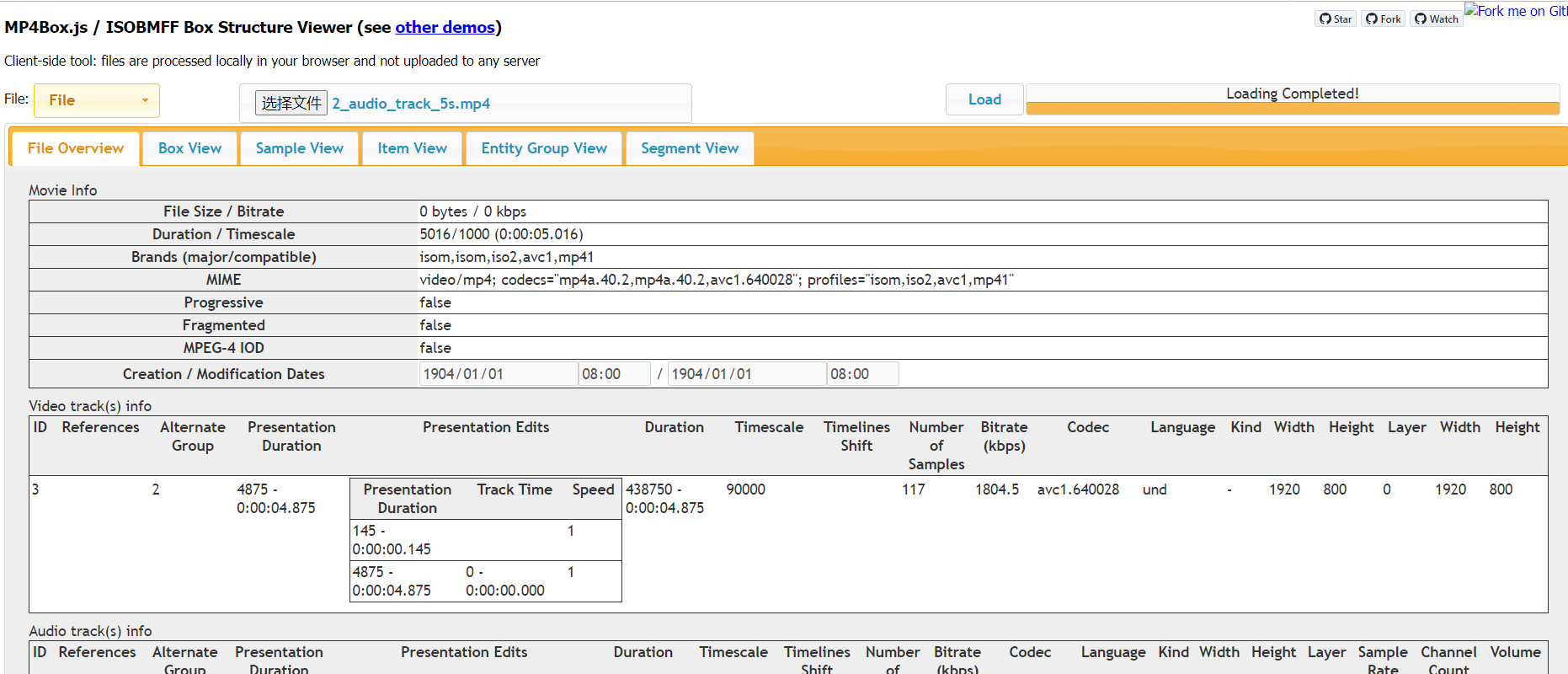Click the video bitrate value 1804.5
Image resolution: width=1568 pixels, height=674 pixels.
(x=997, y=489)
